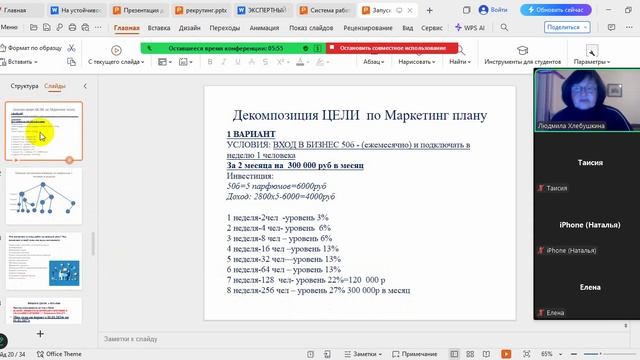Fit slide to window from status bar

[x=527, y=354]
